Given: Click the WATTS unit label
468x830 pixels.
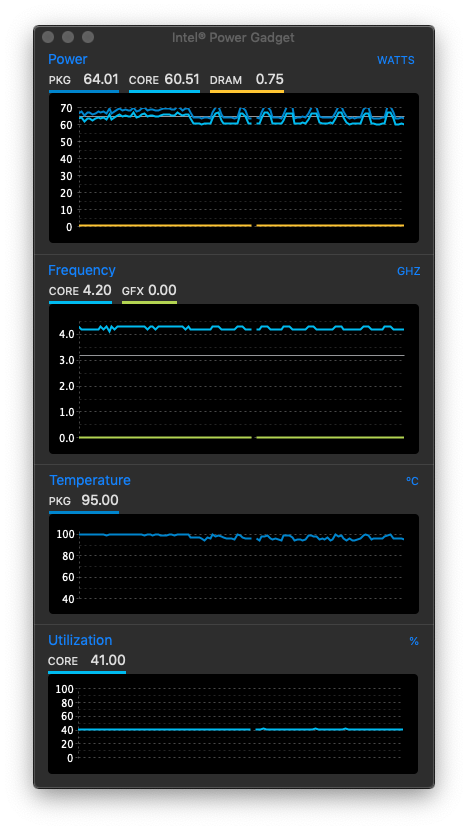Looking at the screenshot, I should [x=395, y=60].
